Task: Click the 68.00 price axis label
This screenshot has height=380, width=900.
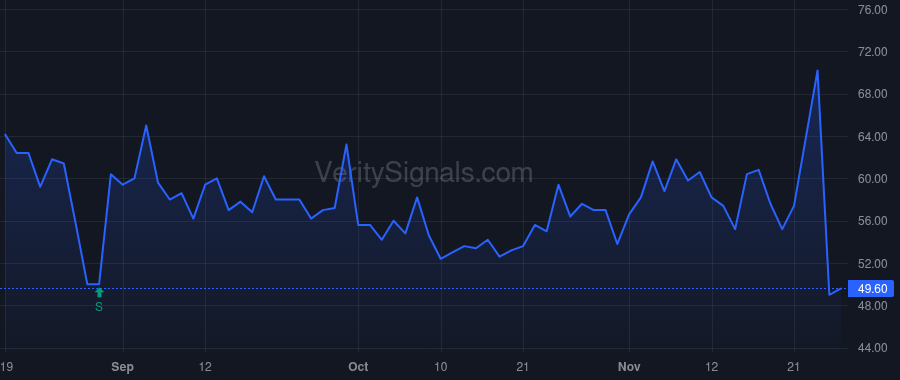Action: pos(871,94)
